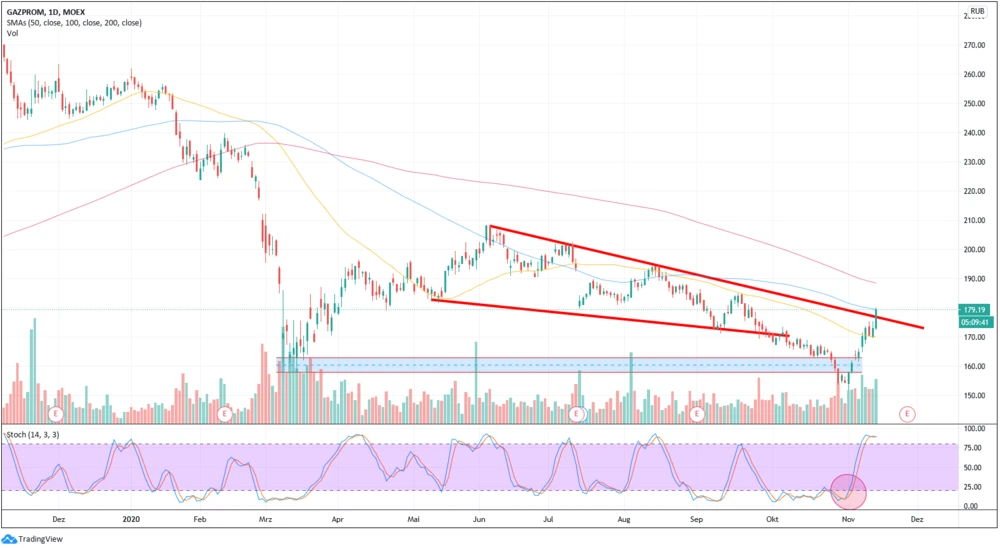Viewport: 1000px width, 548px height.
Task: Select the SMAs indicator legend
Action: tap(73, 21)
